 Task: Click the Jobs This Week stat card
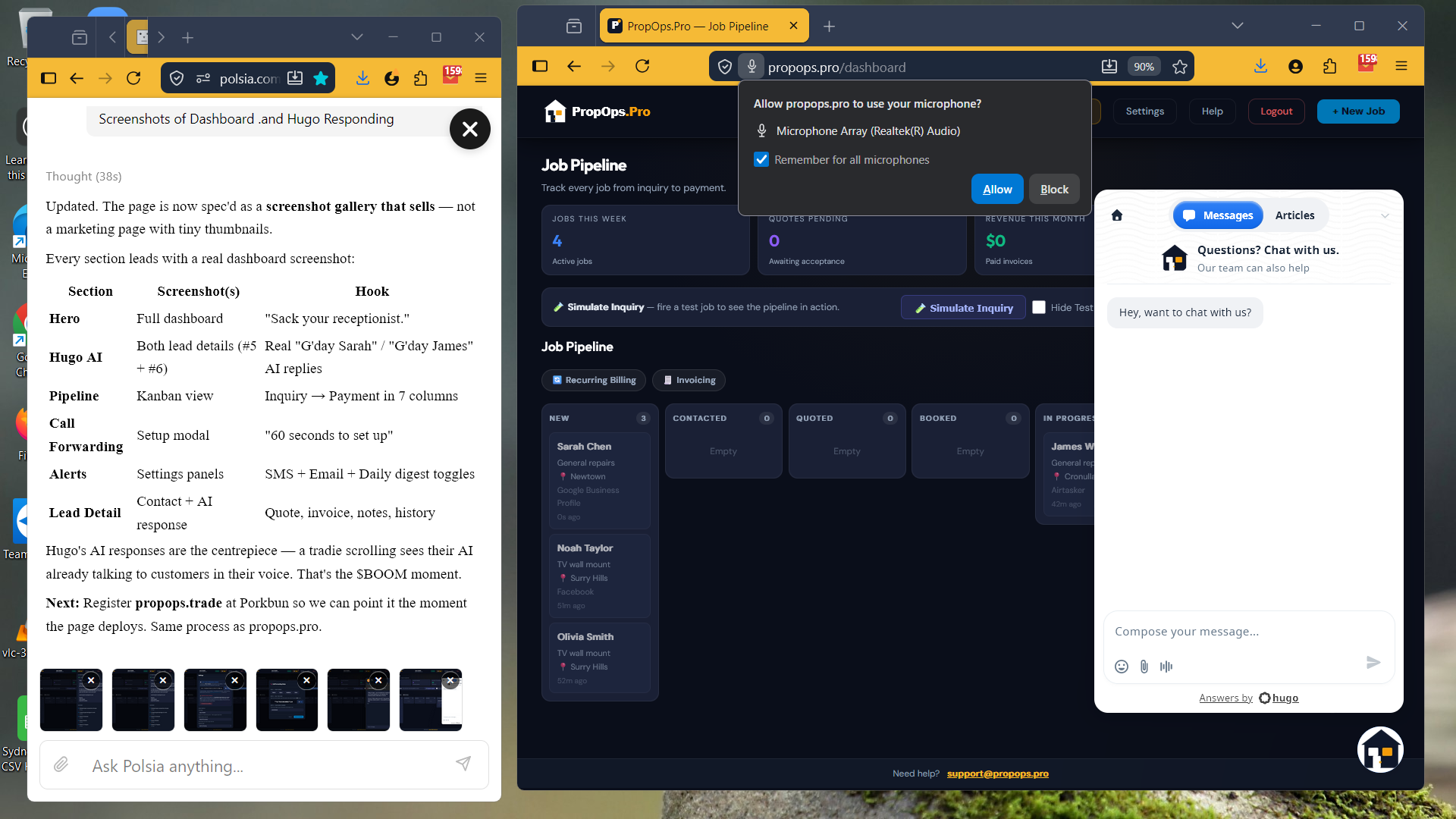[x=645, y=240]
